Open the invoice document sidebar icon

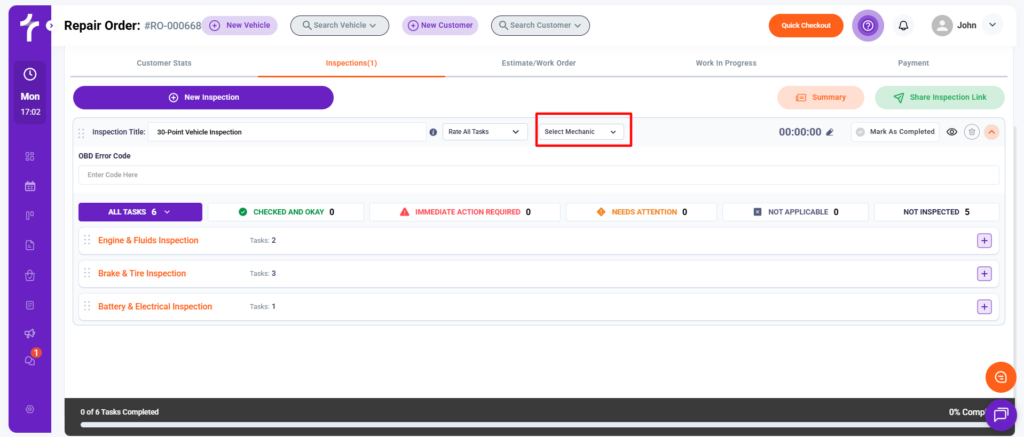click(x=29, y=246)
